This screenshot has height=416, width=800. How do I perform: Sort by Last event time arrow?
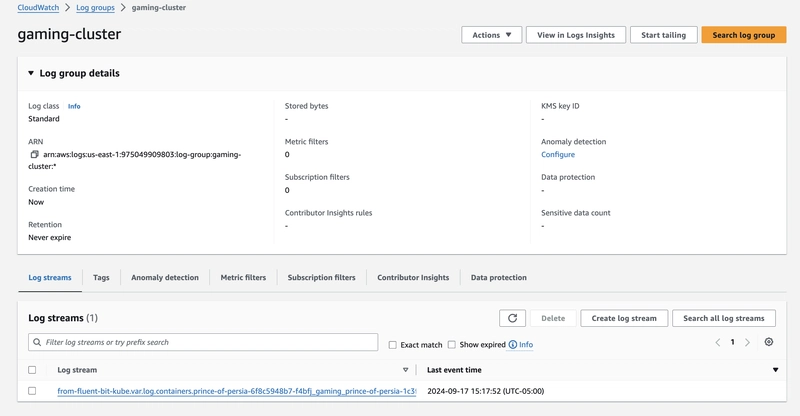tap(775, 370)
